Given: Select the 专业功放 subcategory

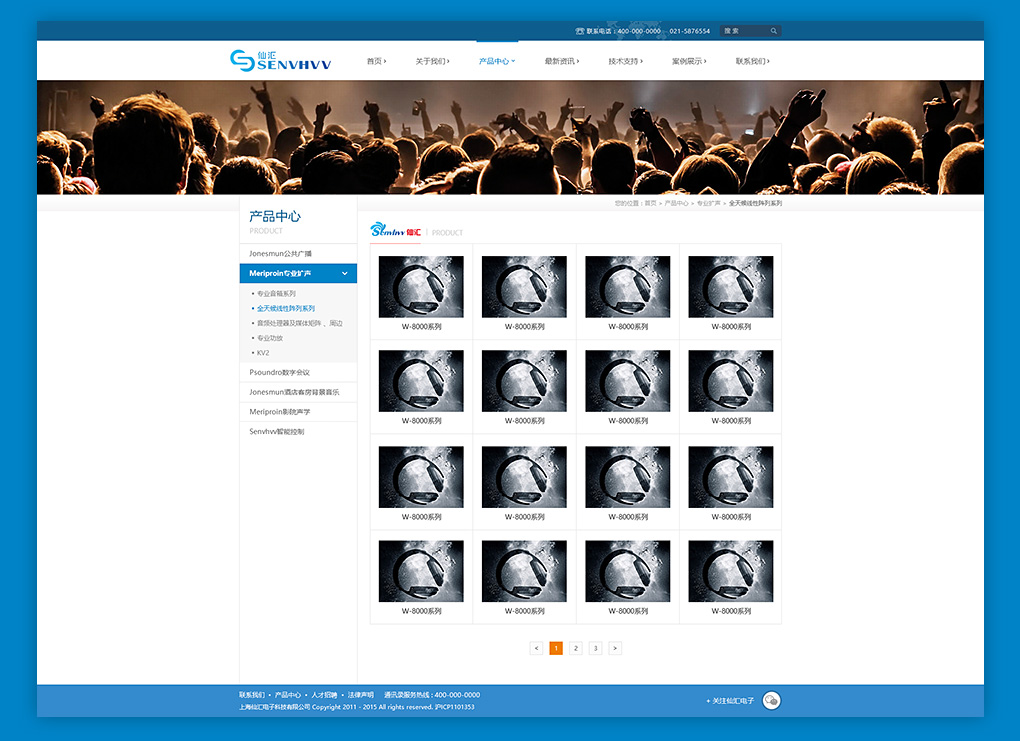Looking at the screenshot, I should point(269,338).
